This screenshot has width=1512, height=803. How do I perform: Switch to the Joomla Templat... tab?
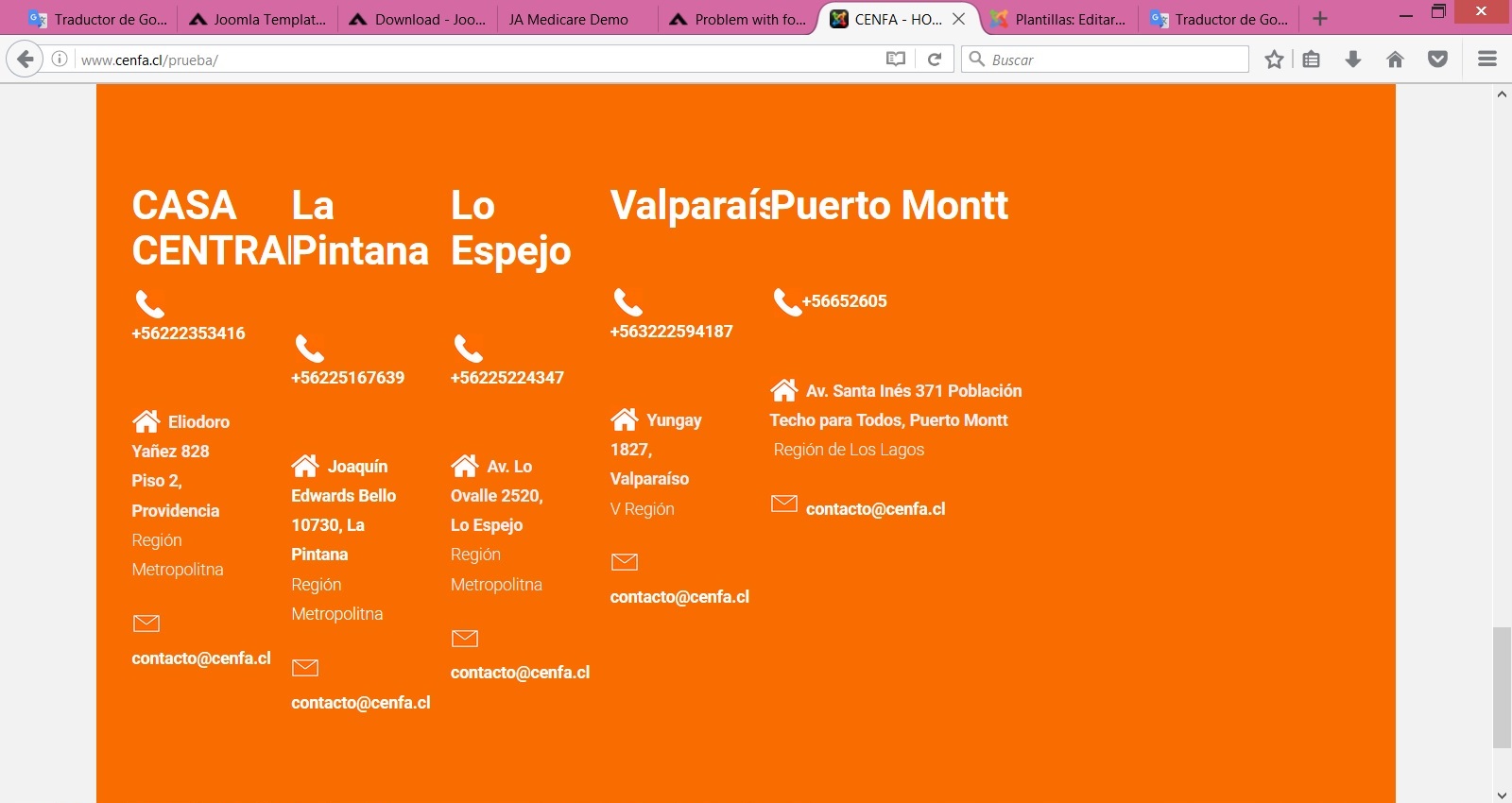click(x=257, y=19)
